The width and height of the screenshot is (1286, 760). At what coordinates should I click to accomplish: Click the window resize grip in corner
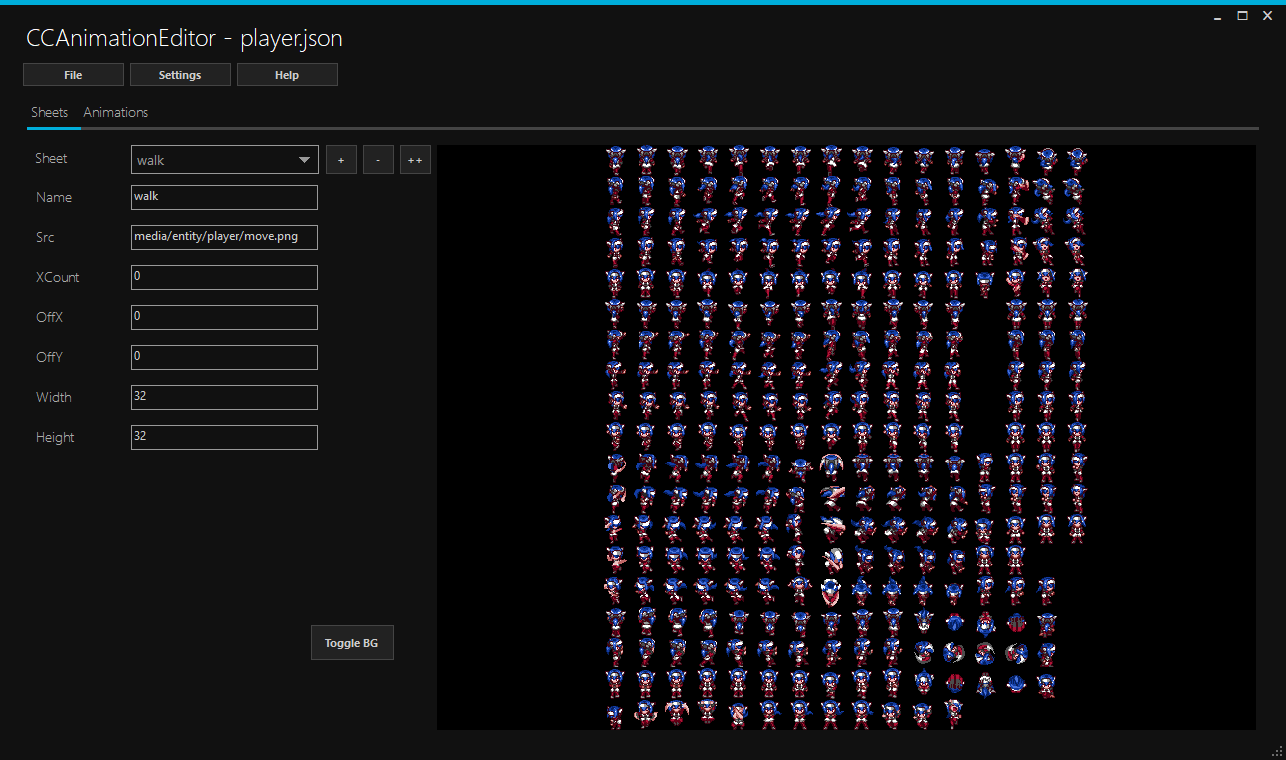tap(1277, 751)
